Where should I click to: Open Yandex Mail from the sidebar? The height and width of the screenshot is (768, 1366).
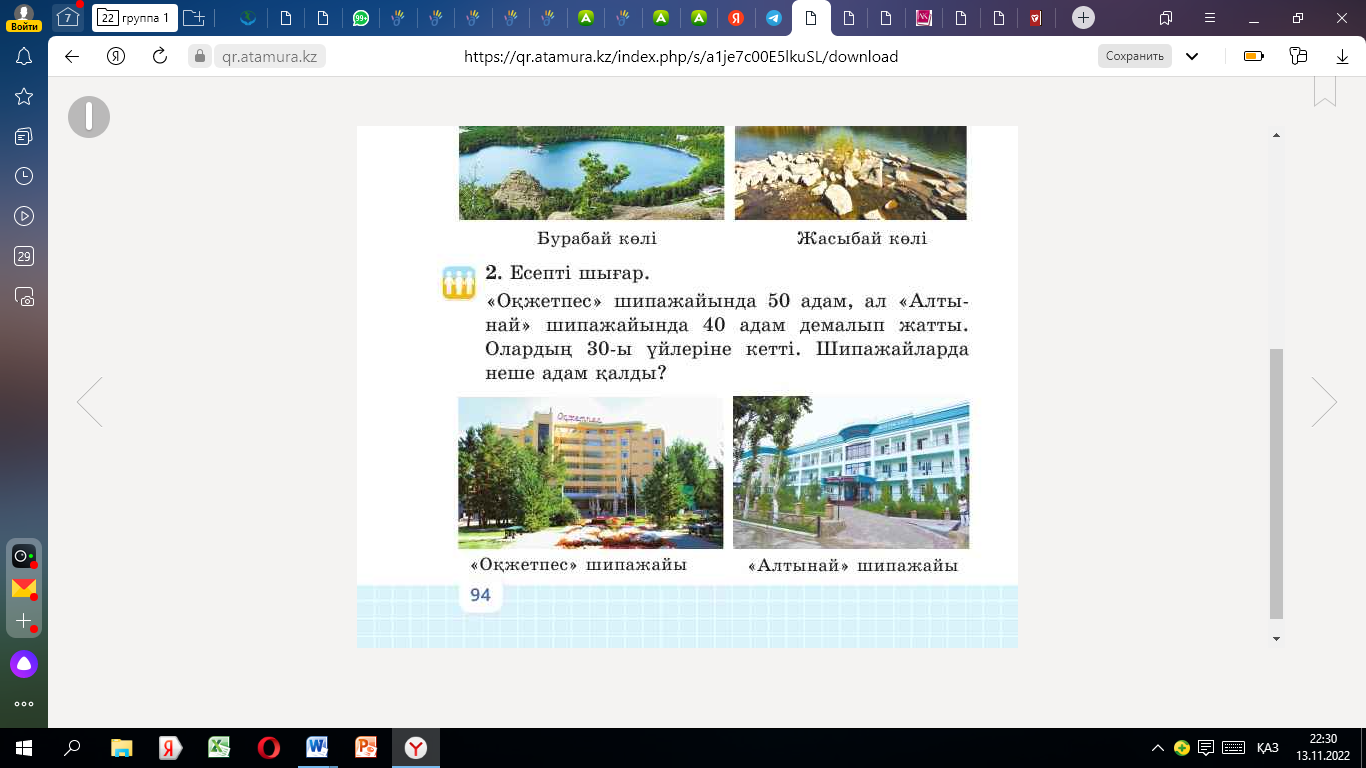coord(23,588)
